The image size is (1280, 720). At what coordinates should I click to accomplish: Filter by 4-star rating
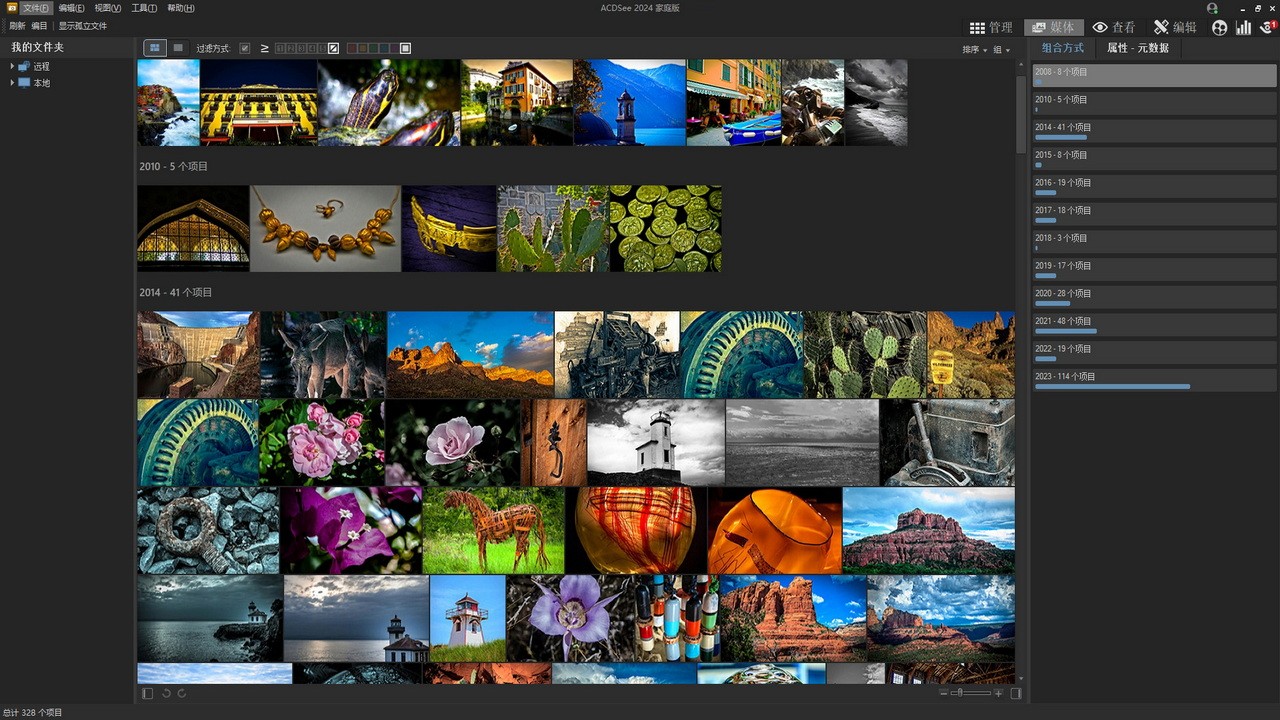310,48
